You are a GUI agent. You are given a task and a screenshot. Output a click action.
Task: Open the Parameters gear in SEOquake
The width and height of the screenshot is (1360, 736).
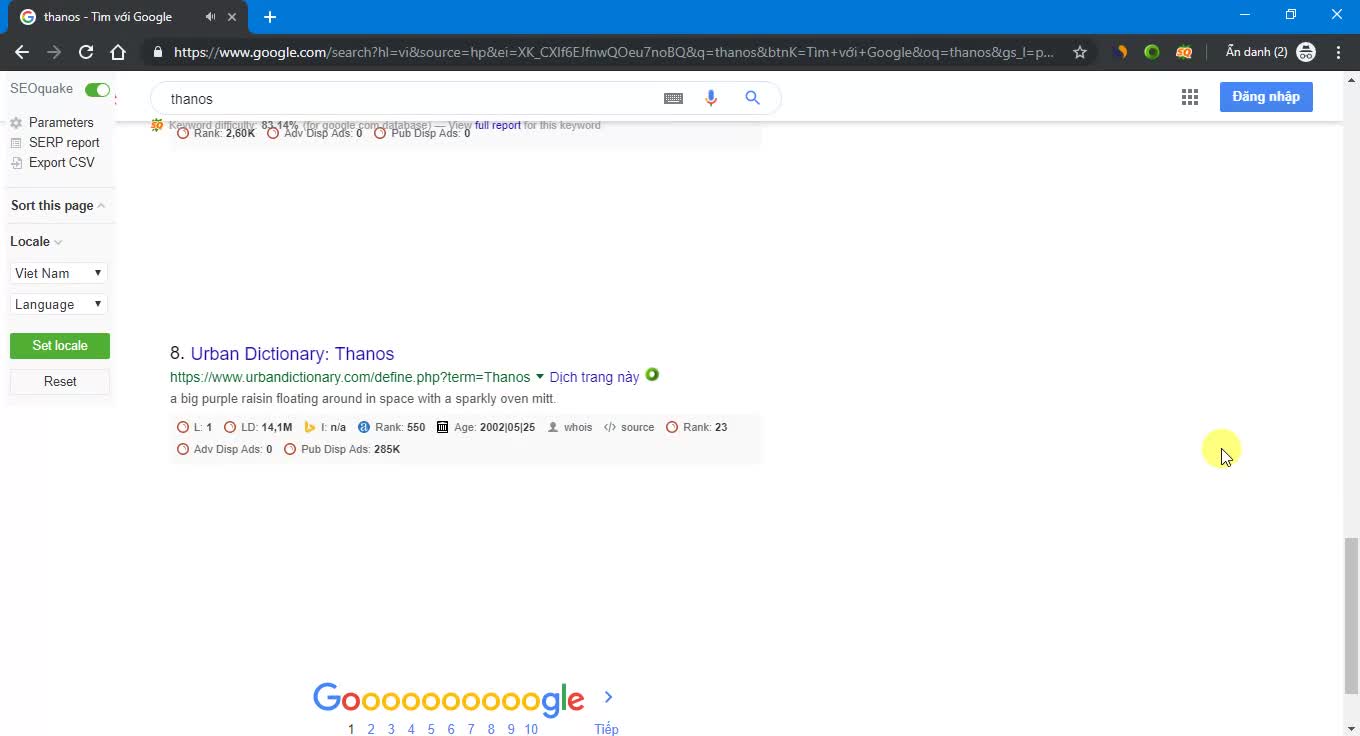[x=16, y=123]
